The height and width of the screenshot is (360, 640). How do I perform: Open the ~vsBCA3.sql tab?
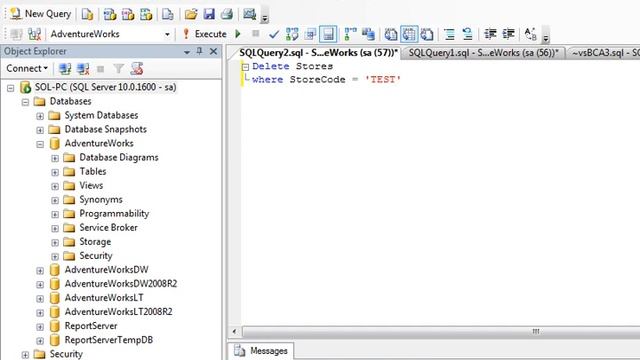coord(603,53)
